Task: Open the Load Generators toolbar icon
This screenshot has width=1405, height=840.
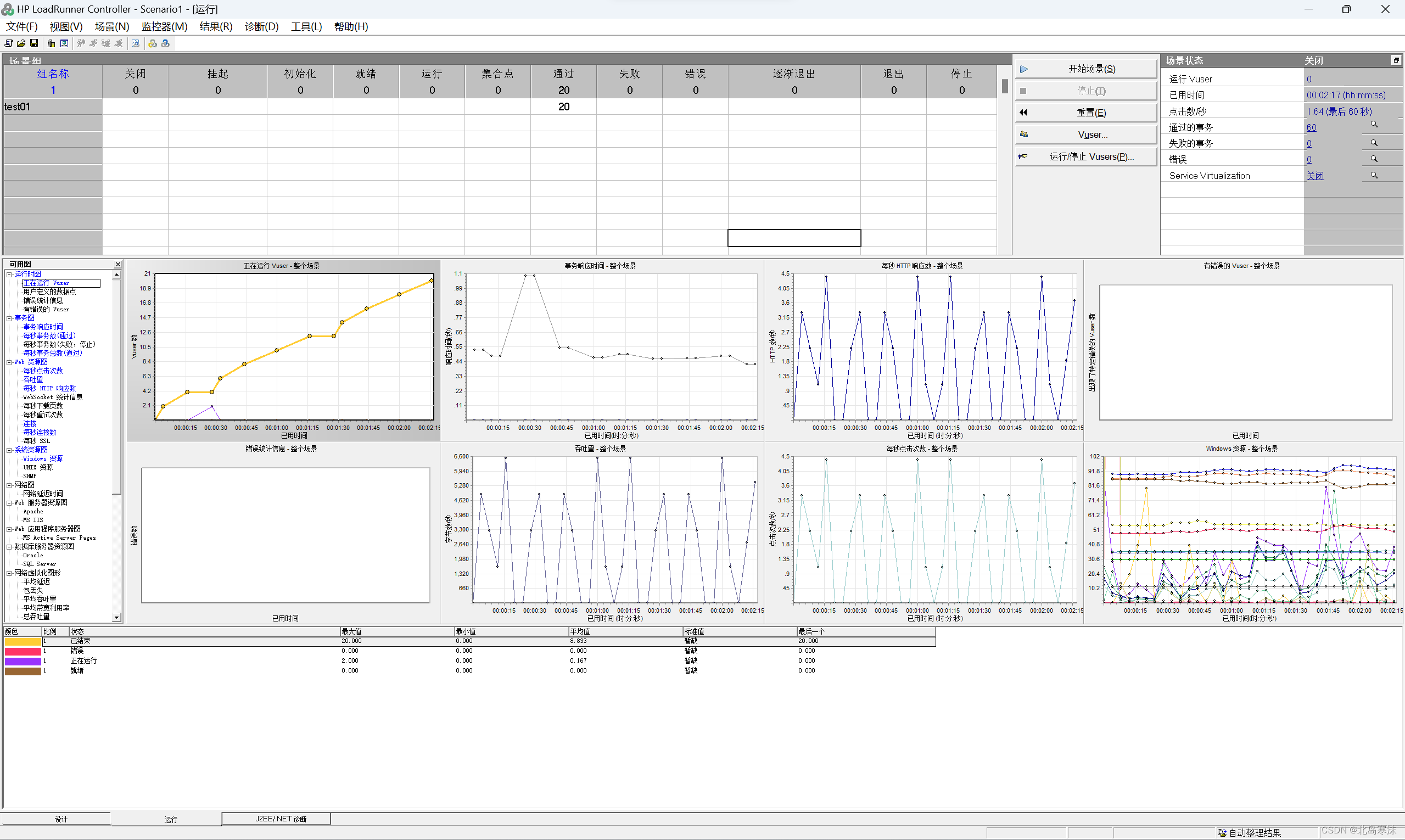Action: [x=52, y=43]
